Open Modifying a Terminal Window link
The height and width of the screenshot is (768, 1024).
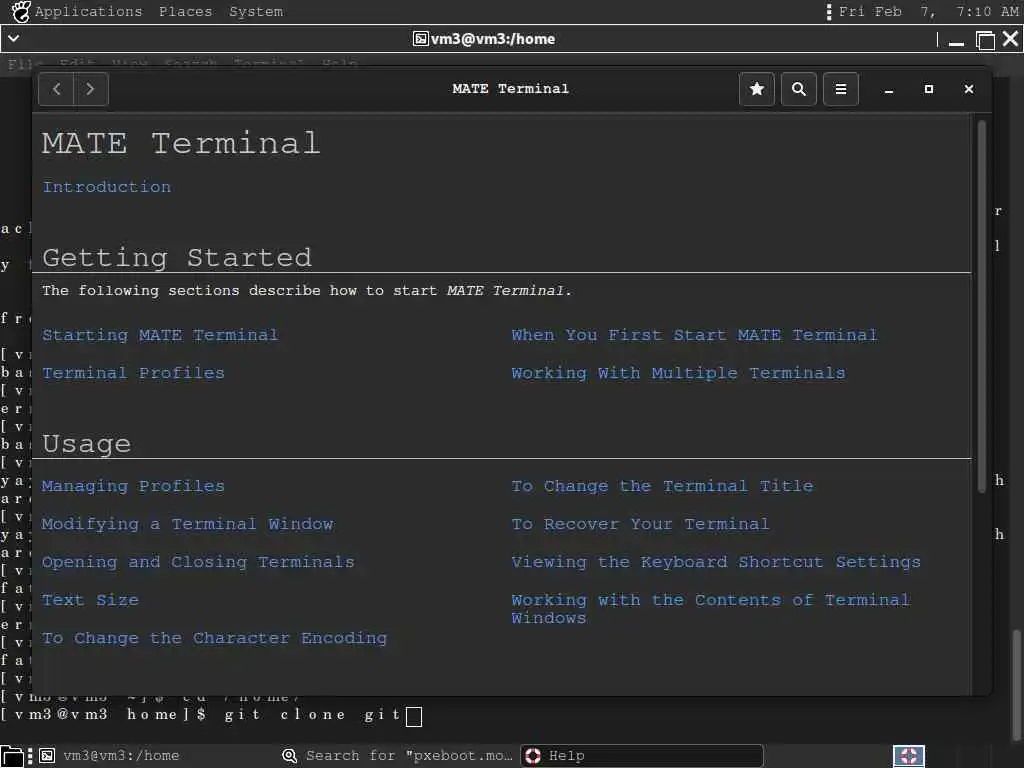point(187,524)
